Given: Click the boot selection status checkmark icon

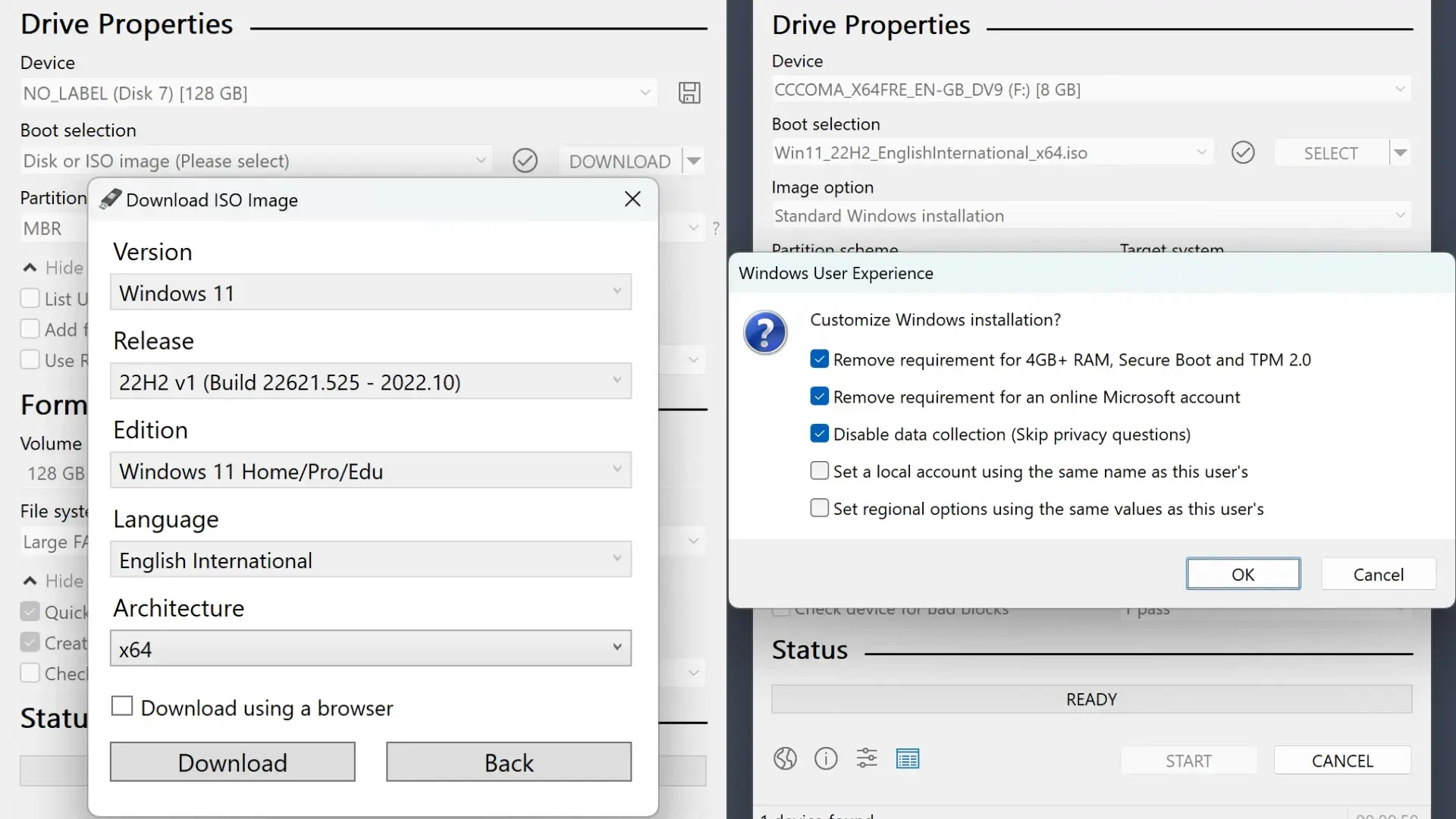Looking at the screenshot, I should (526, 160).
